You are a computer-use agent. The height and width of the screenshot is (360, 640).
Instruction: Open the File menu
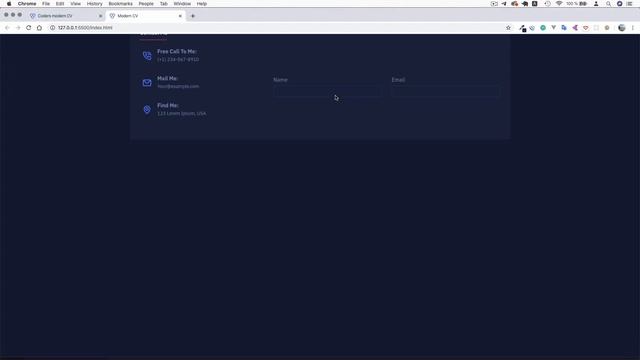(x=46, y=4)
